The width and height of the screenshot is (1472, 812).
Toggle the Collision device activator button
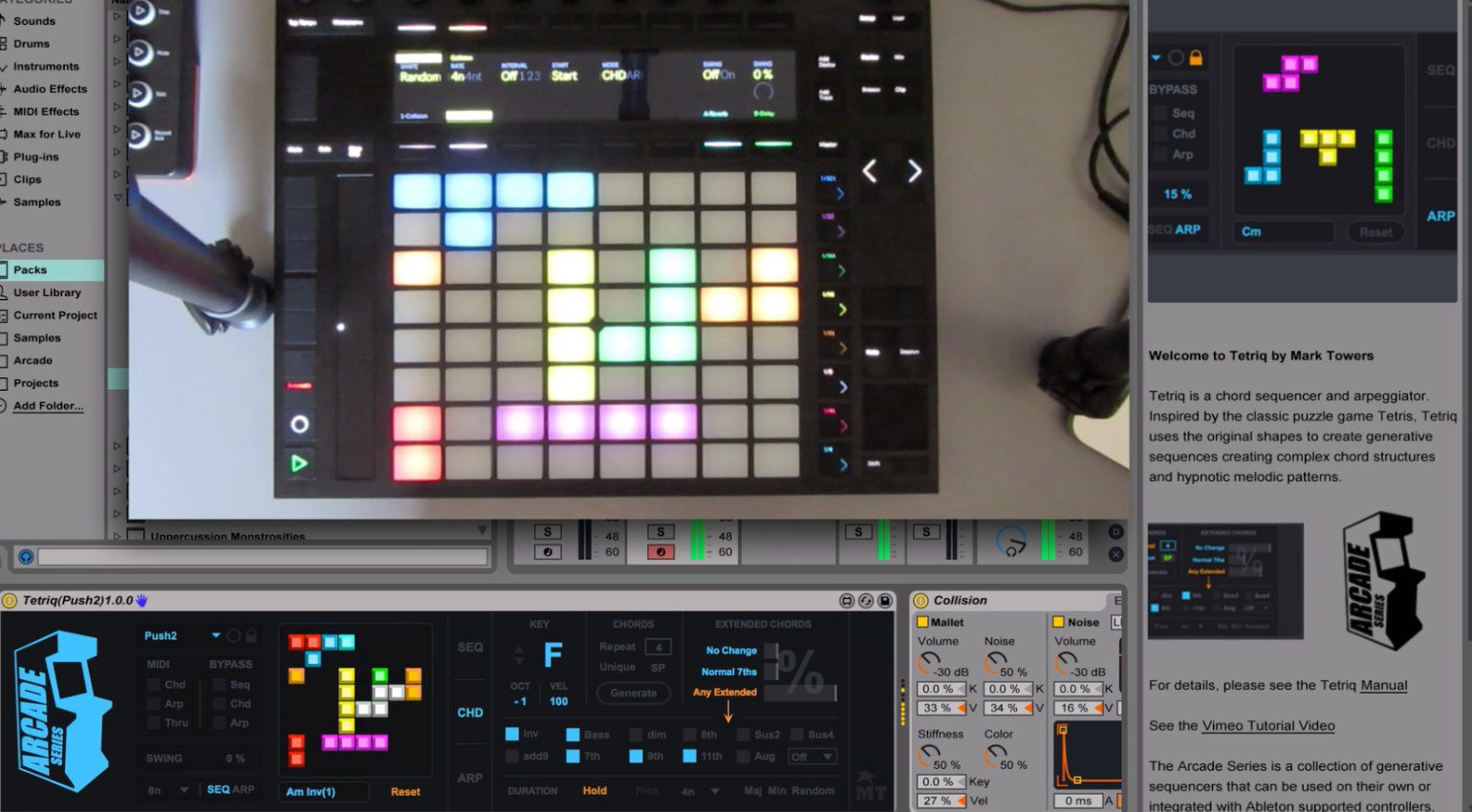921,601
